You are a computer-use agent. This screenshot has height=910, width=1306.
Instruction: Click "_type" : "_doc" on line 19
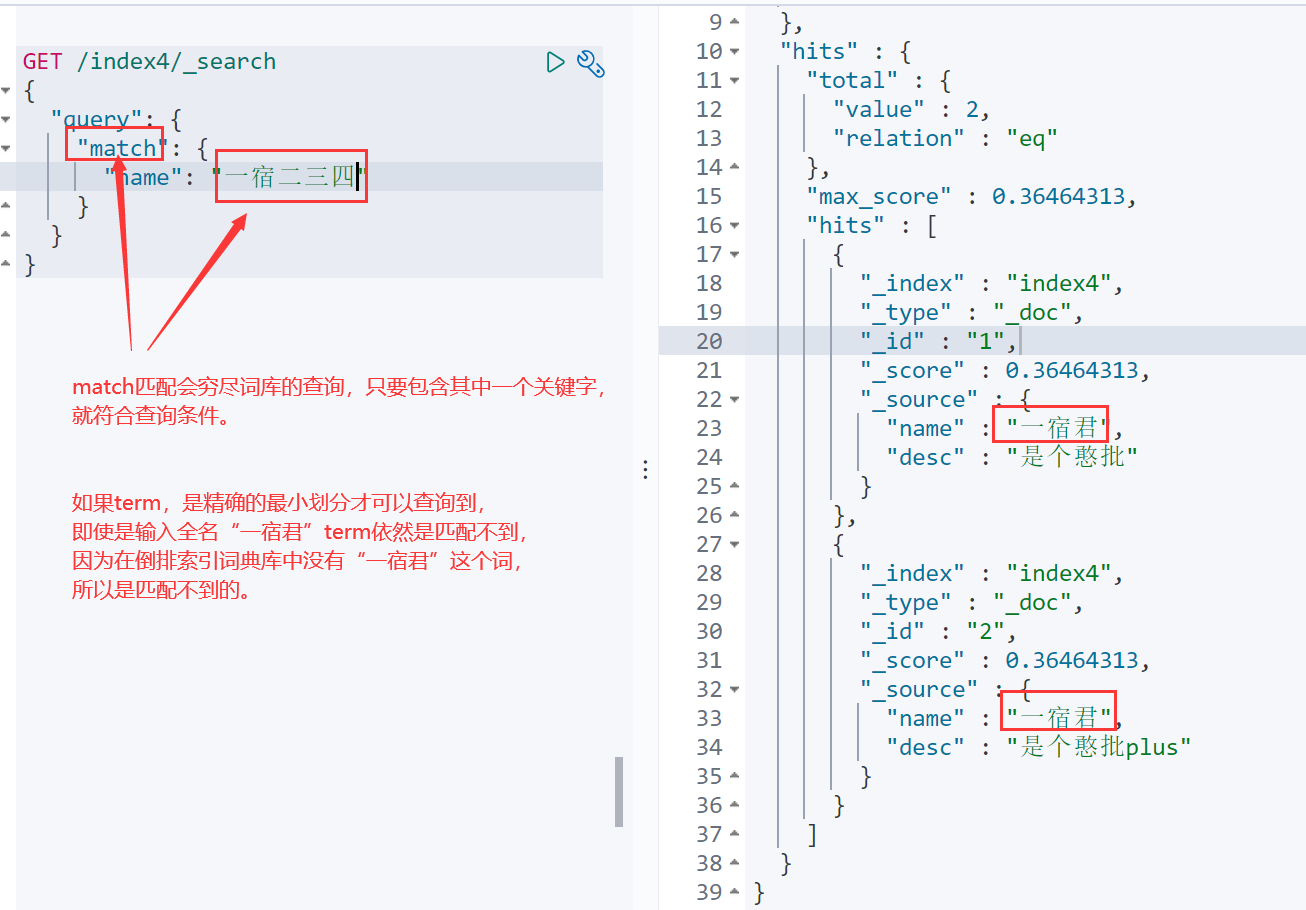(x=972, y=312)
